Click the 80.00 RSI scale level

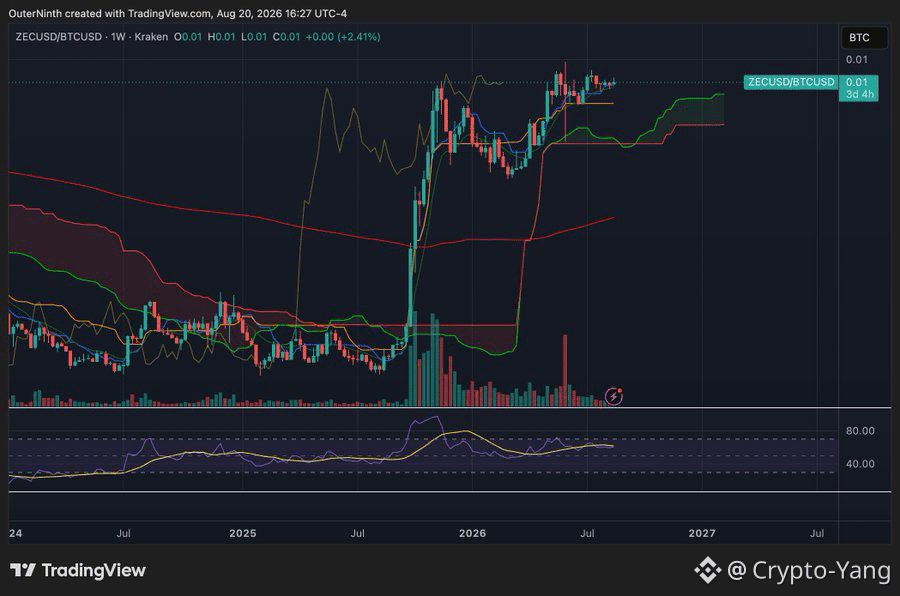click(860, 431)
